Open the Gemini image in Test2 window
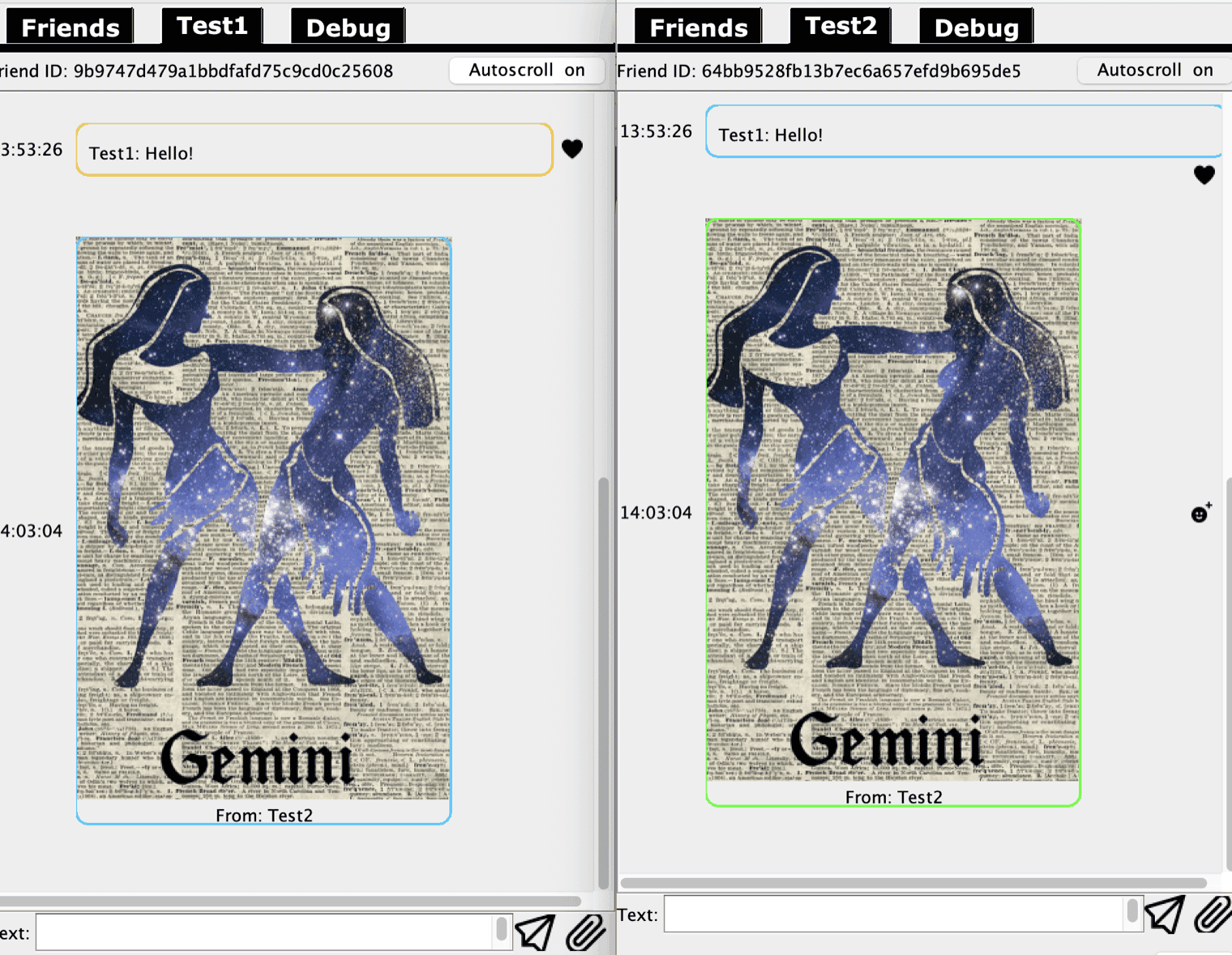 [893, 500]
